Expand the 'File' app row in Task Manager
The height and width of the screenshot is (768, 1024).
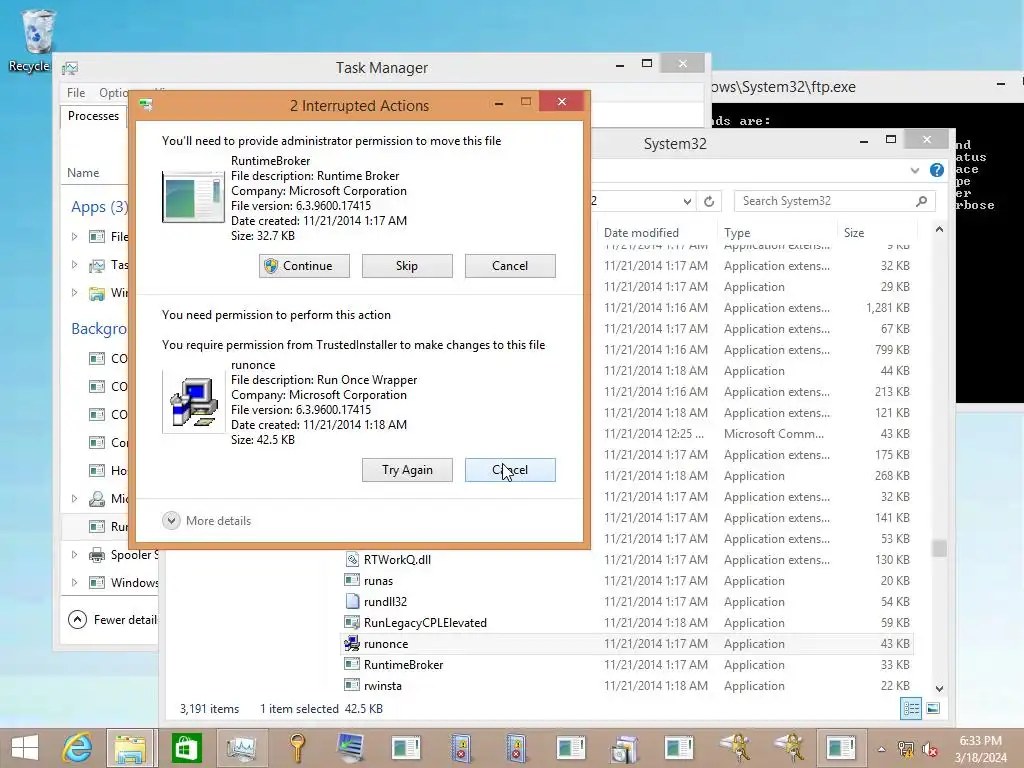pyautogui.click(x=74, y=236)
